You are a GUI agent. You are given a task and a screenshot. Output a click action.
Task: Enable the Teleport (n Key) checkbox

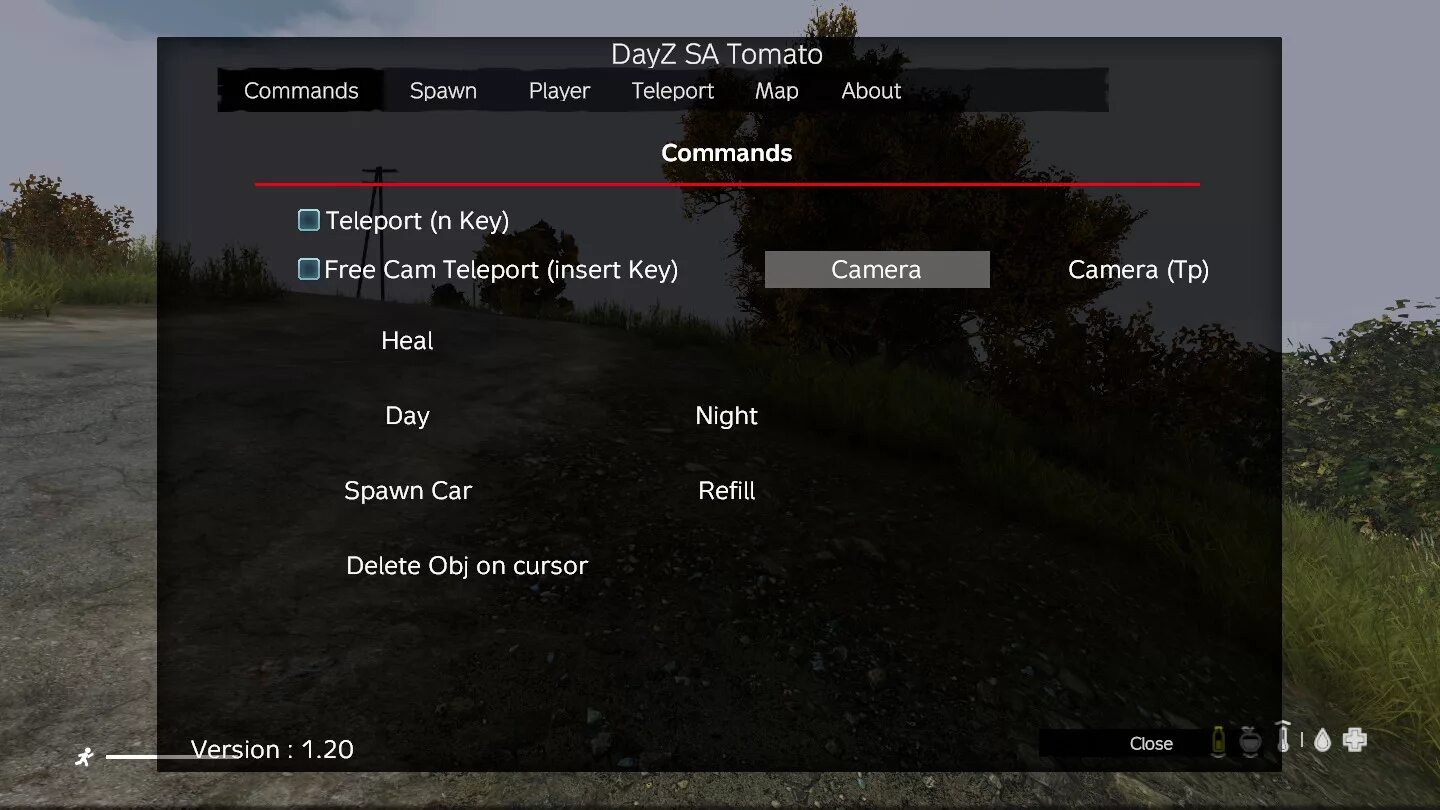click(x=309, y=220)
